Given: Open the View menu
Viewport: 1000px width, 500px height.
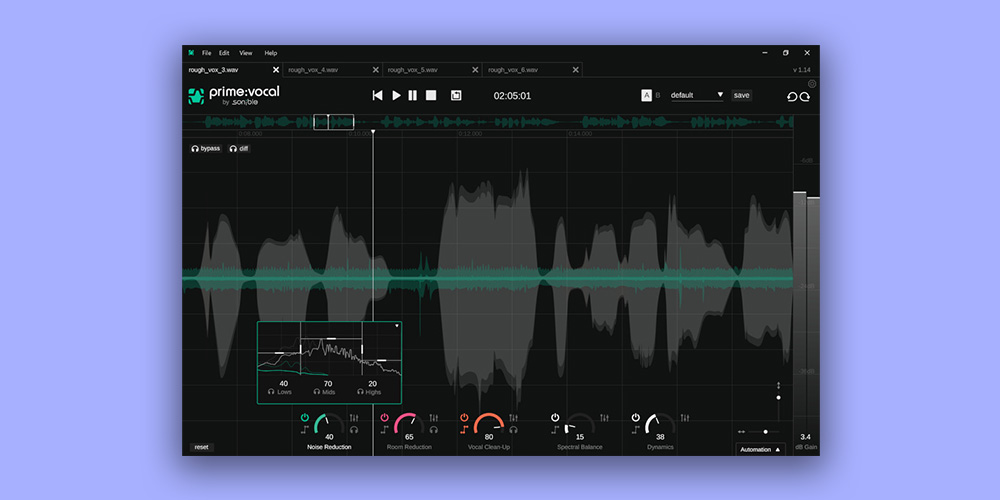Looking at the screenshot, I should click(245, 52).
